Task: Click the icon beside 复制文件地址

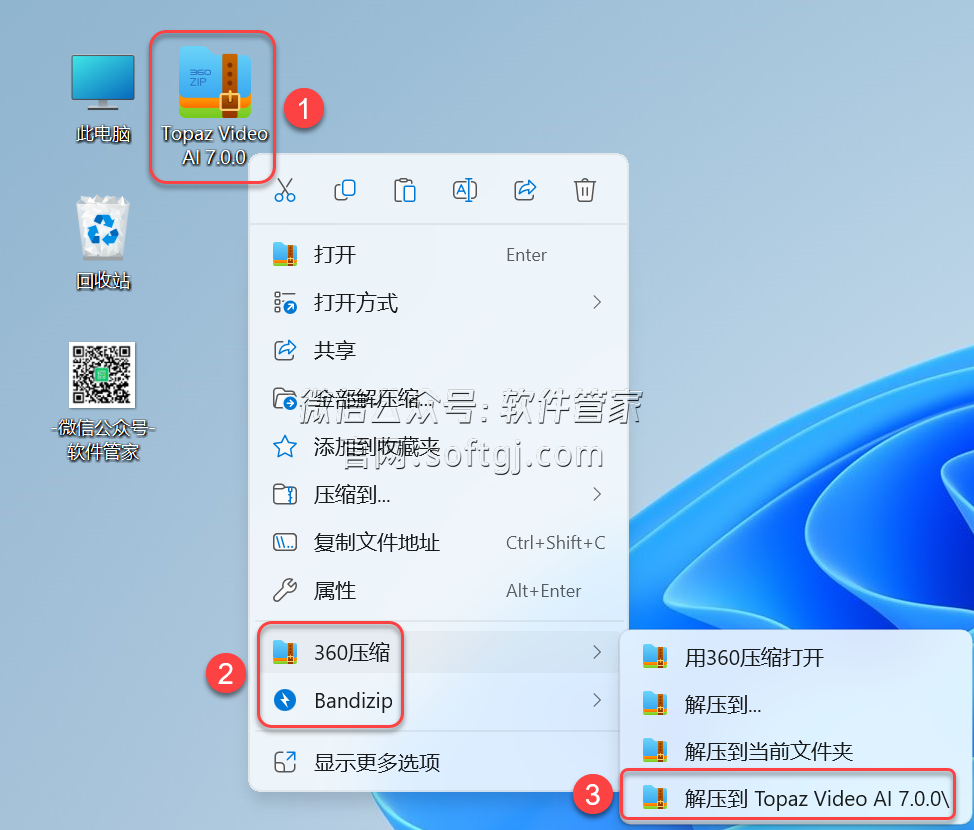Action: pos(285,542)
